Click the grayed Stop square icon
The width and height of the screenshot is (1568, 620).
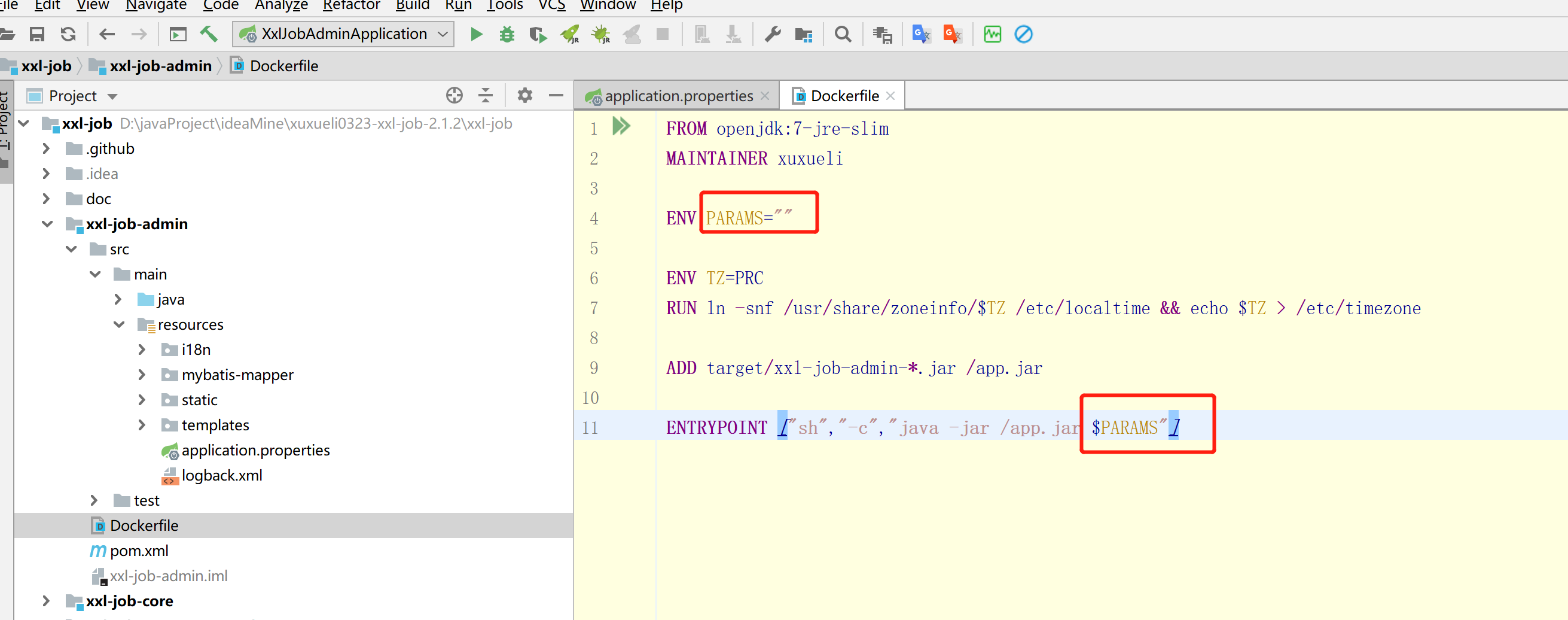pyautogui.click(x=662, y=34)
